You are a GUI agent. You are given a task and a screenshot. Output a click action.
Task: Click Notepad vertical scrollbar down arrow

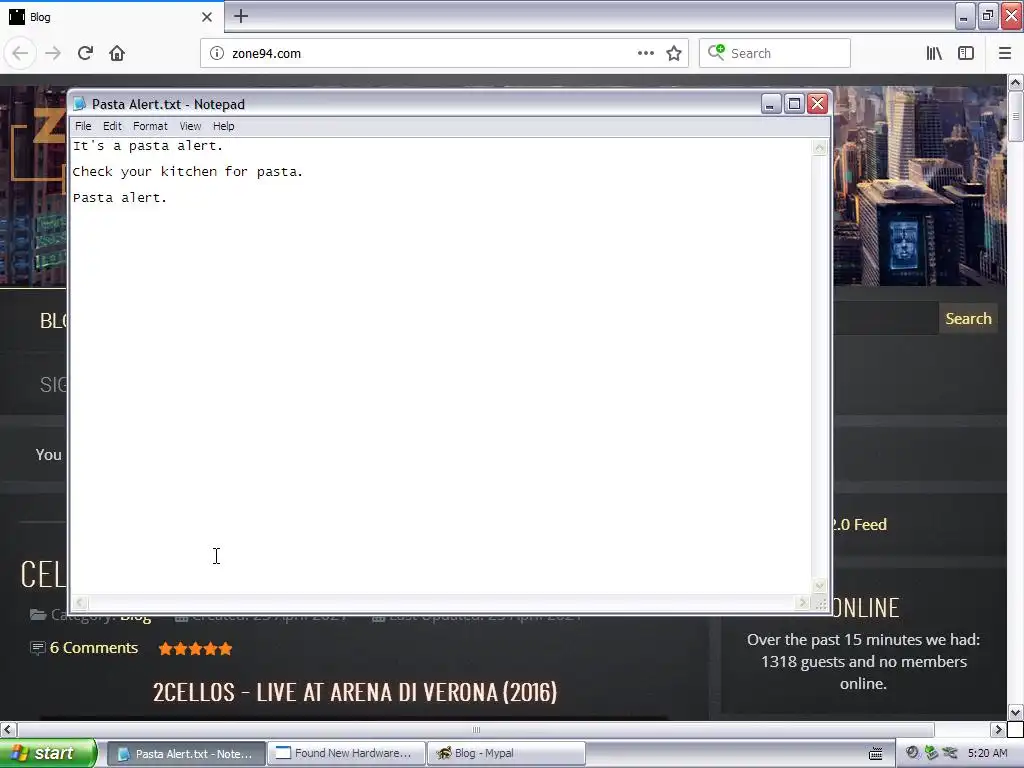(820, 586)
